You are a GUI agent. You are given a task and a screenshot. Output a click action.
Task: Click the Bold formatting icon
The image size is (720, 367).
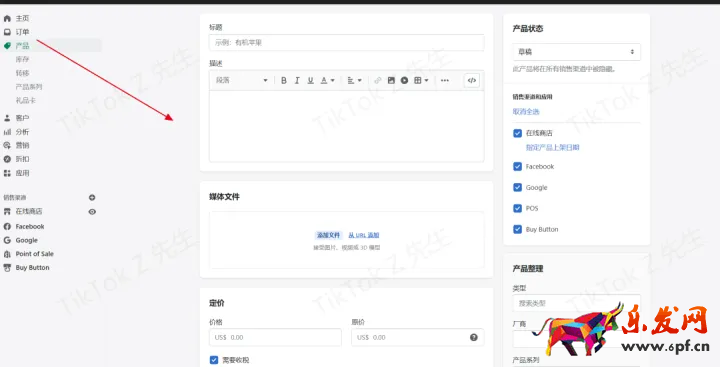[x=284, y=80]
